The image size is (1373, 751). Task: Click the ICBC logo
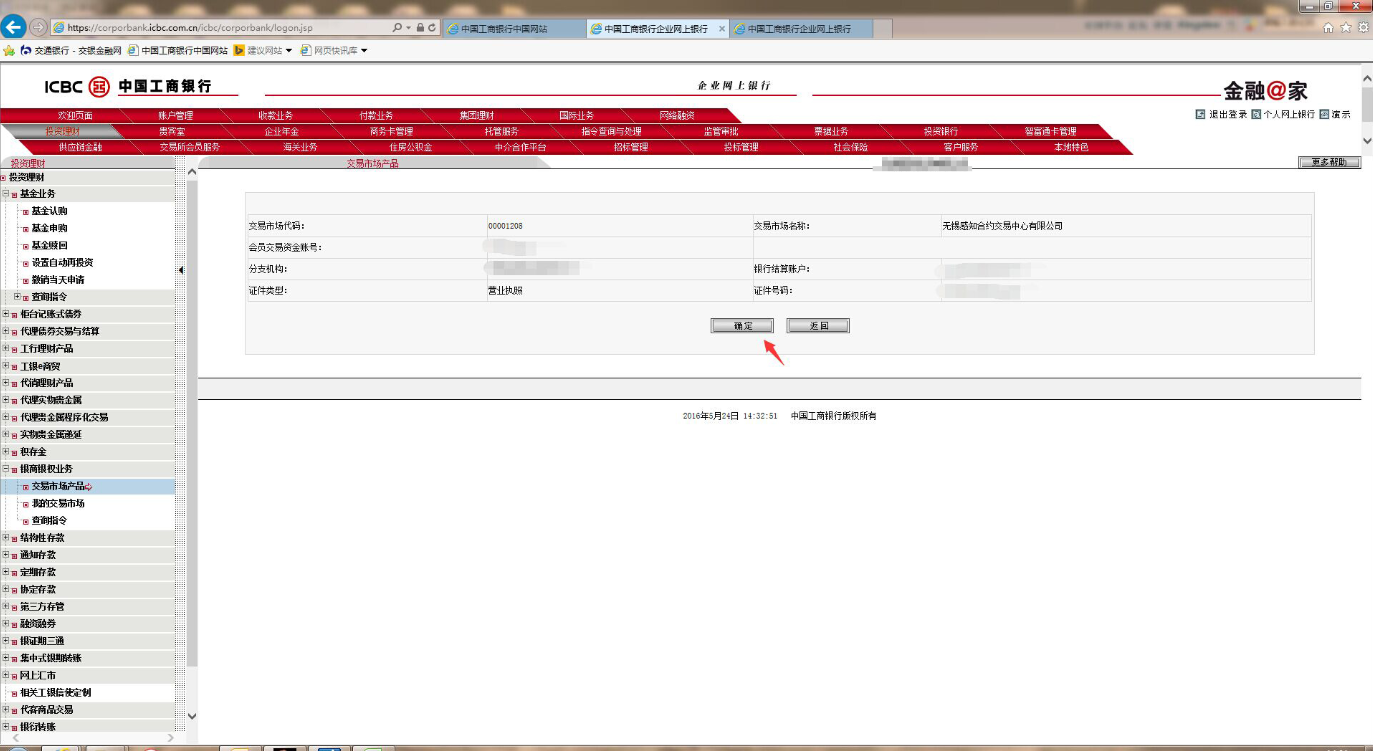(x=127, y=87)
